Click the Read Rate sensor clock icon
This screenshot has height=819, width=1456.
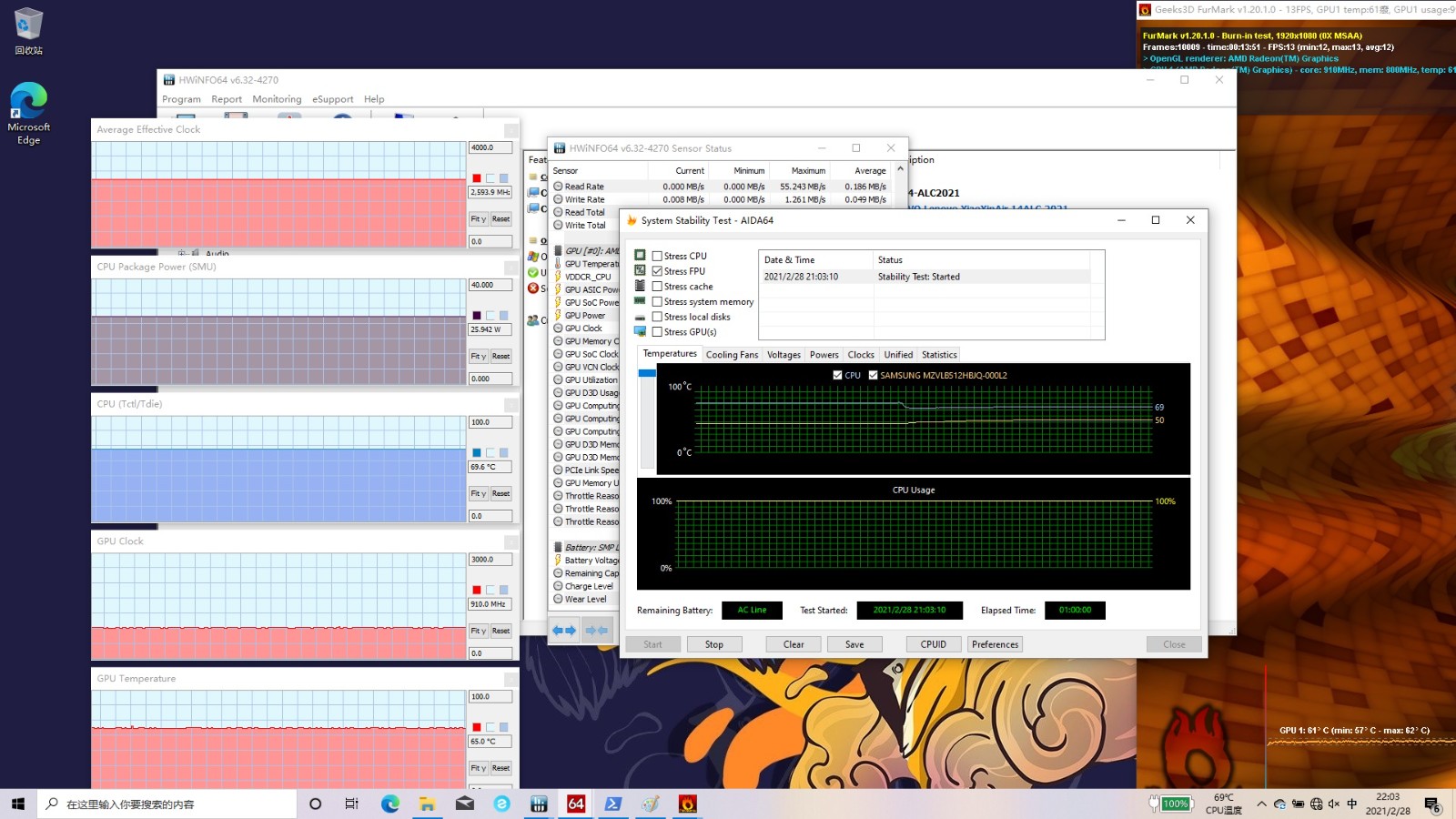(558, 187)
